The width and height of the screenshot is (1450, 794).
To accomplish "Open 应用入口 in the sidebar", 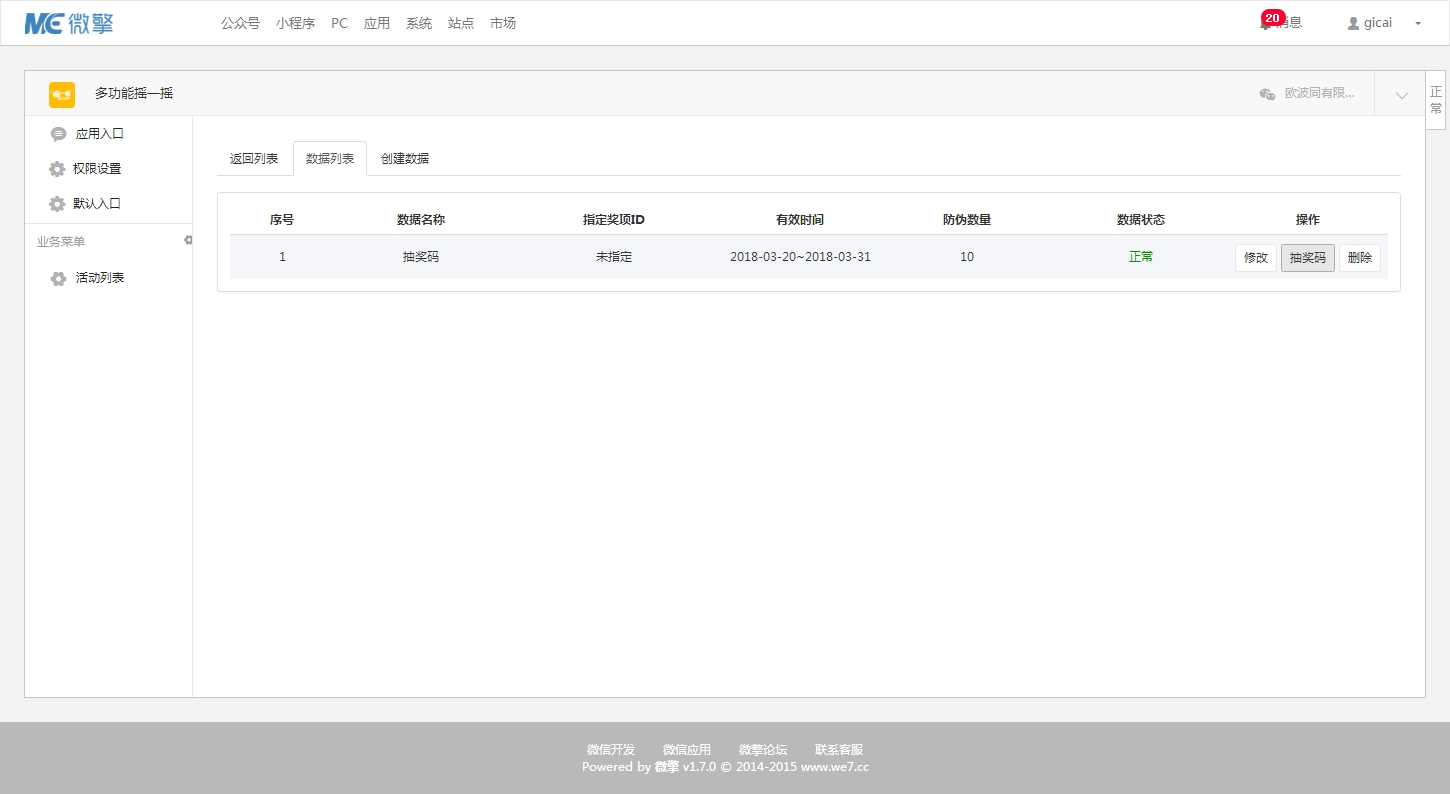I will click(100, 134).
